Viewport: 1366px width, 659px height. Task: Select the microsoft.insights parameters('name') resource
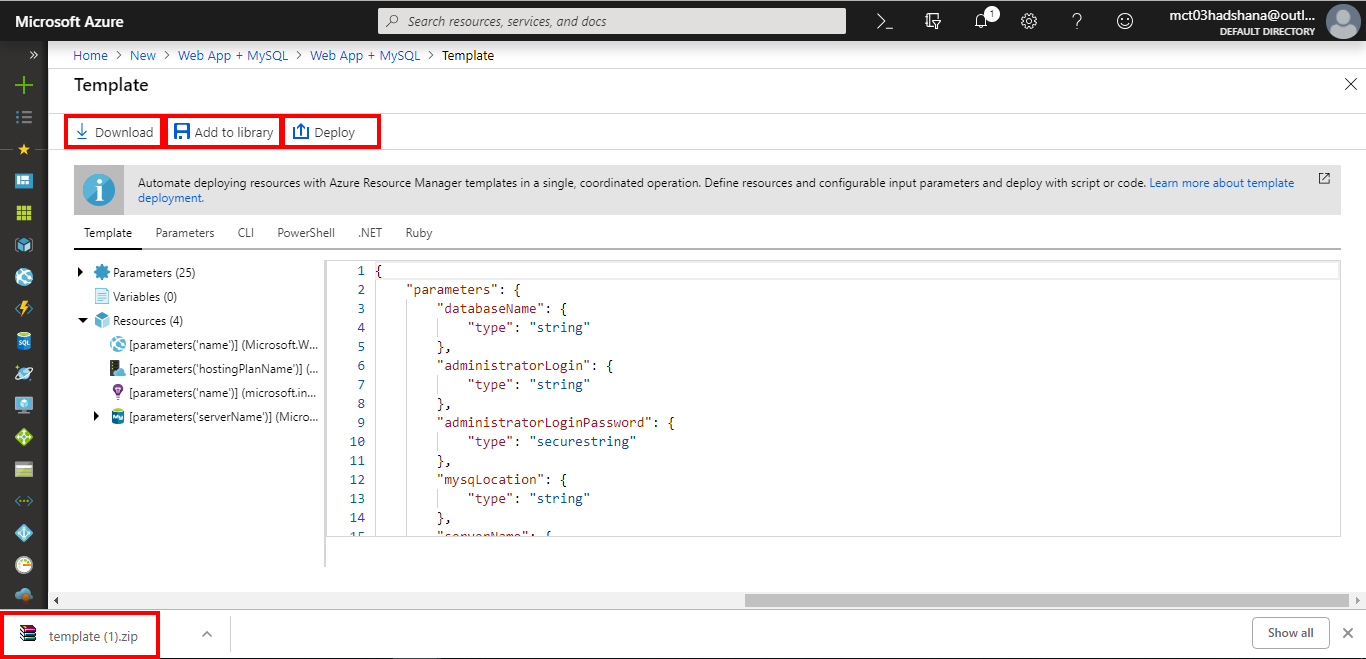[223, 393]
